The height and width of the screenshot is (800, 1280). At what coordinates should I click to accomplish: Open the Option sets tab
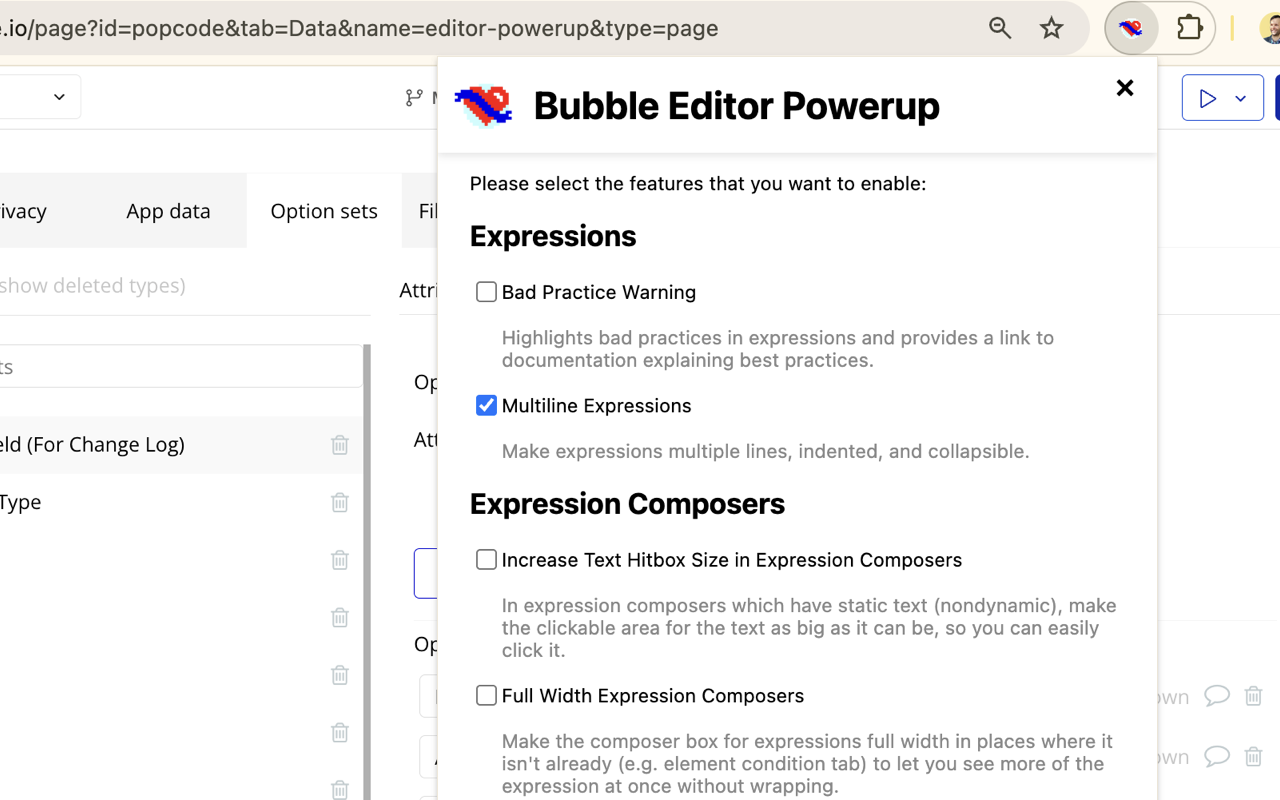pos(324,211)
